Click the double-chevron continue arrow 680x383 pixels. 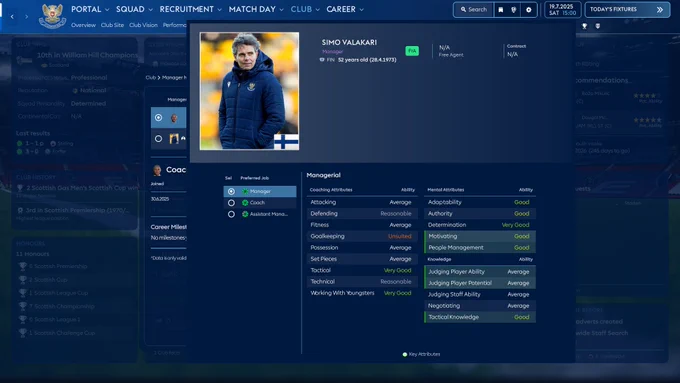point(660,10)
